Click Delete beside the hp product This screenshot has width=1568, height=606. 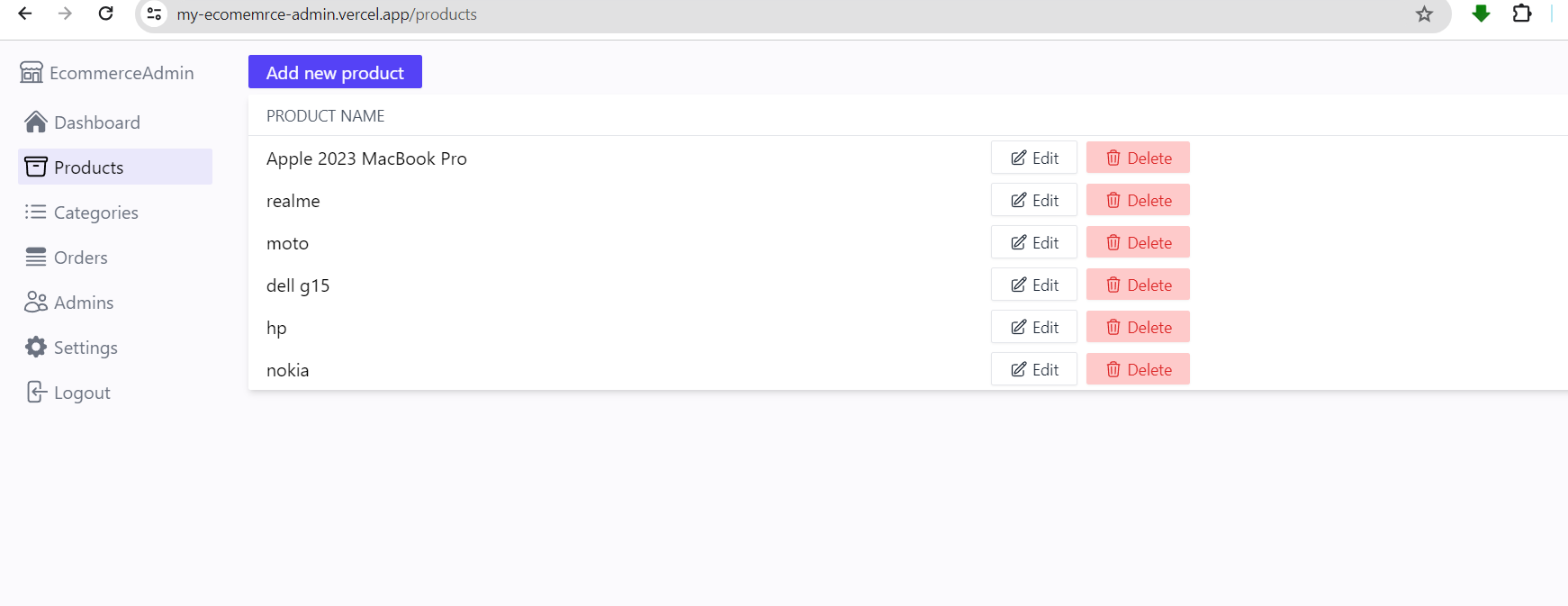(x=1138, y=326)
